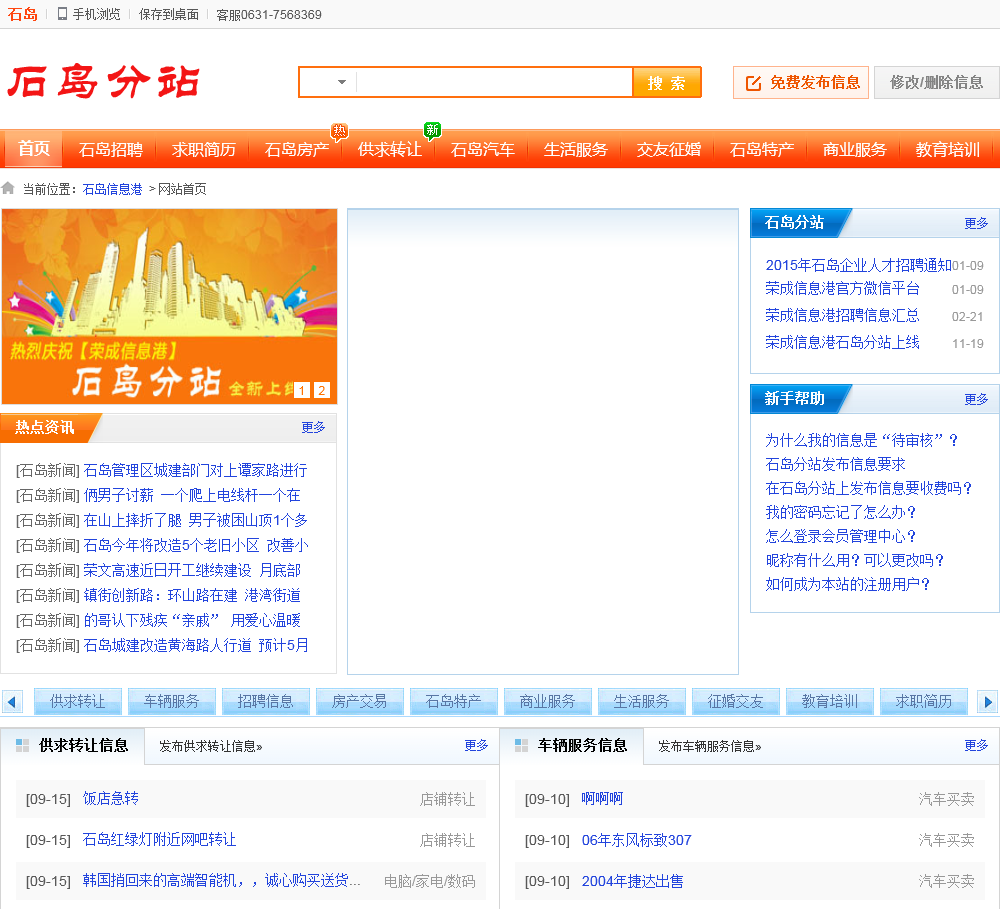This screenshot has height=909, width=1000.
Task: Open the 供求转让 navigation item
Action: point(390,149)
